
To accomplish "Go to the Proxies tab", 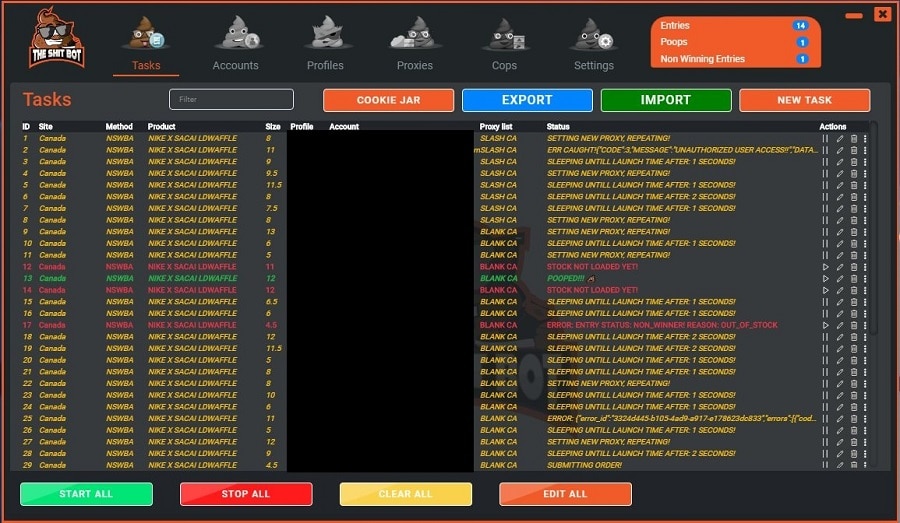I will [x=414, y=45].
